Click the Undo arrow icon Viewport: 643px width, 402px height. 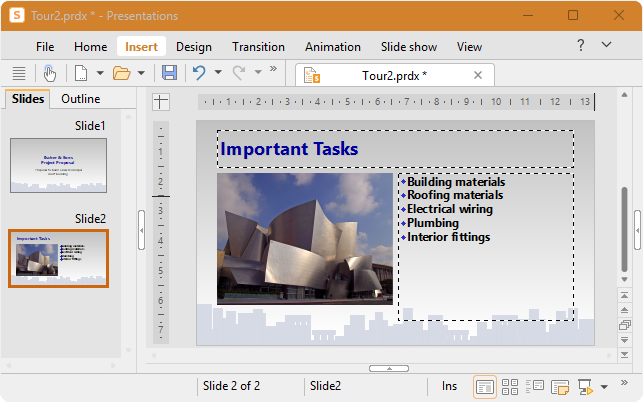[x=199, y=73]
